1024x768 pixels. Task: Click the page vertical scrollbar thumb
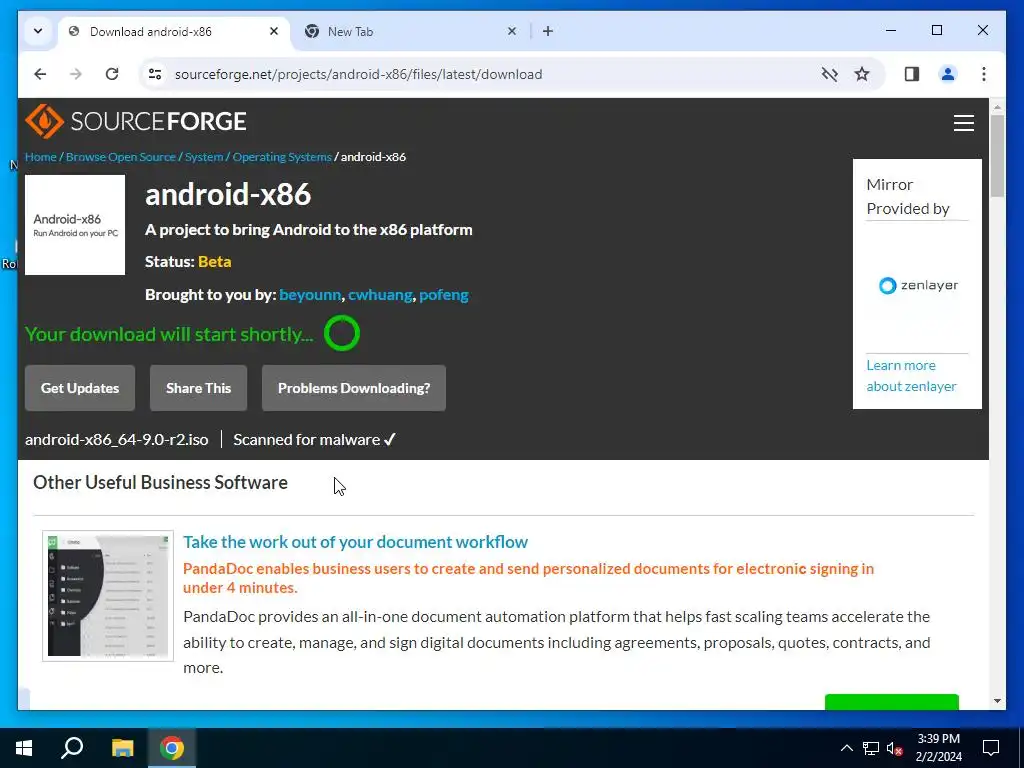997,156
